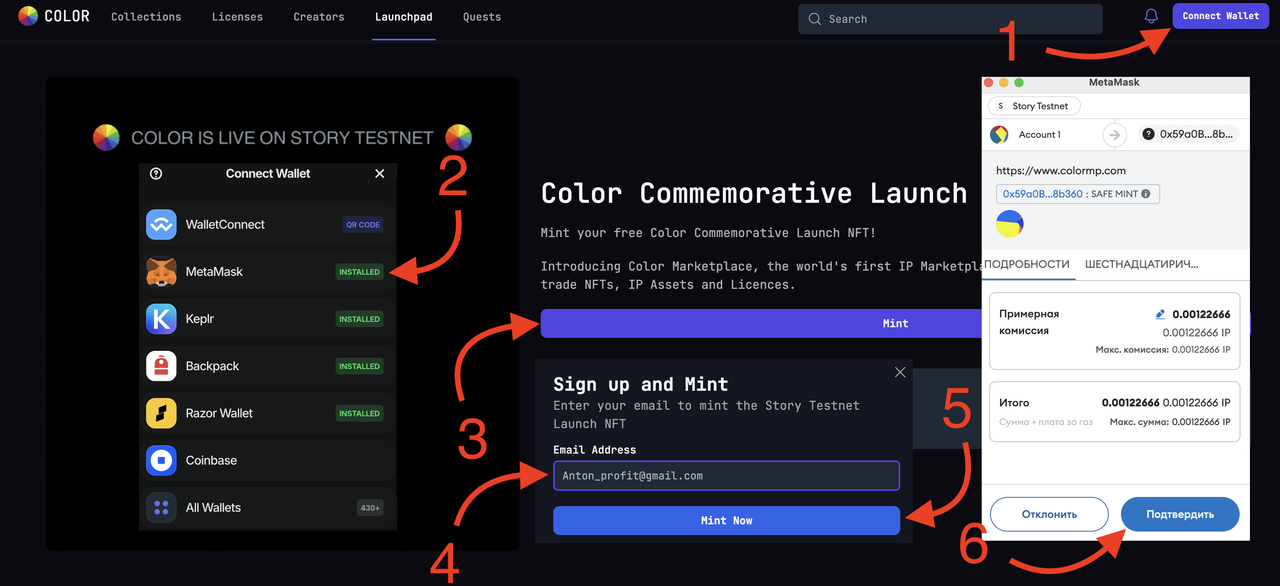Click the WalletConnect icon

[161, 225]
